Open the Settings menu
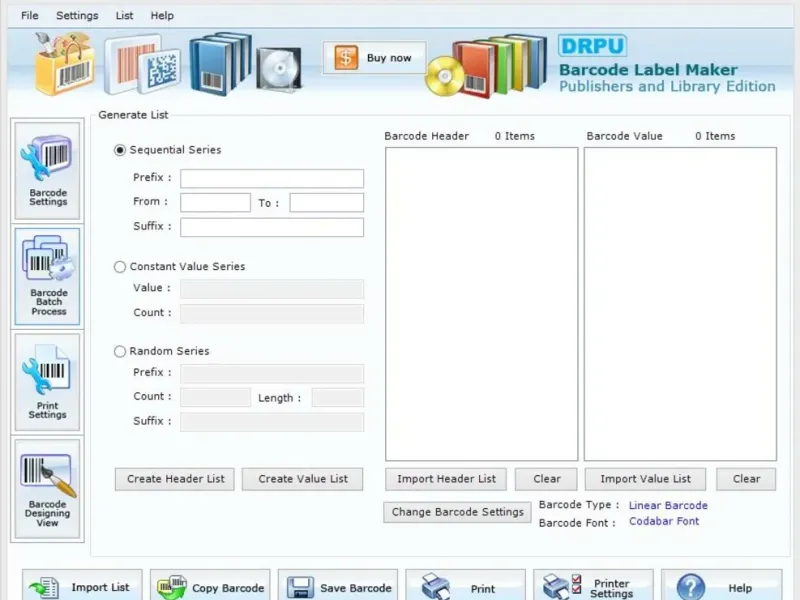The image size is (800, 600). pos(77,16)
